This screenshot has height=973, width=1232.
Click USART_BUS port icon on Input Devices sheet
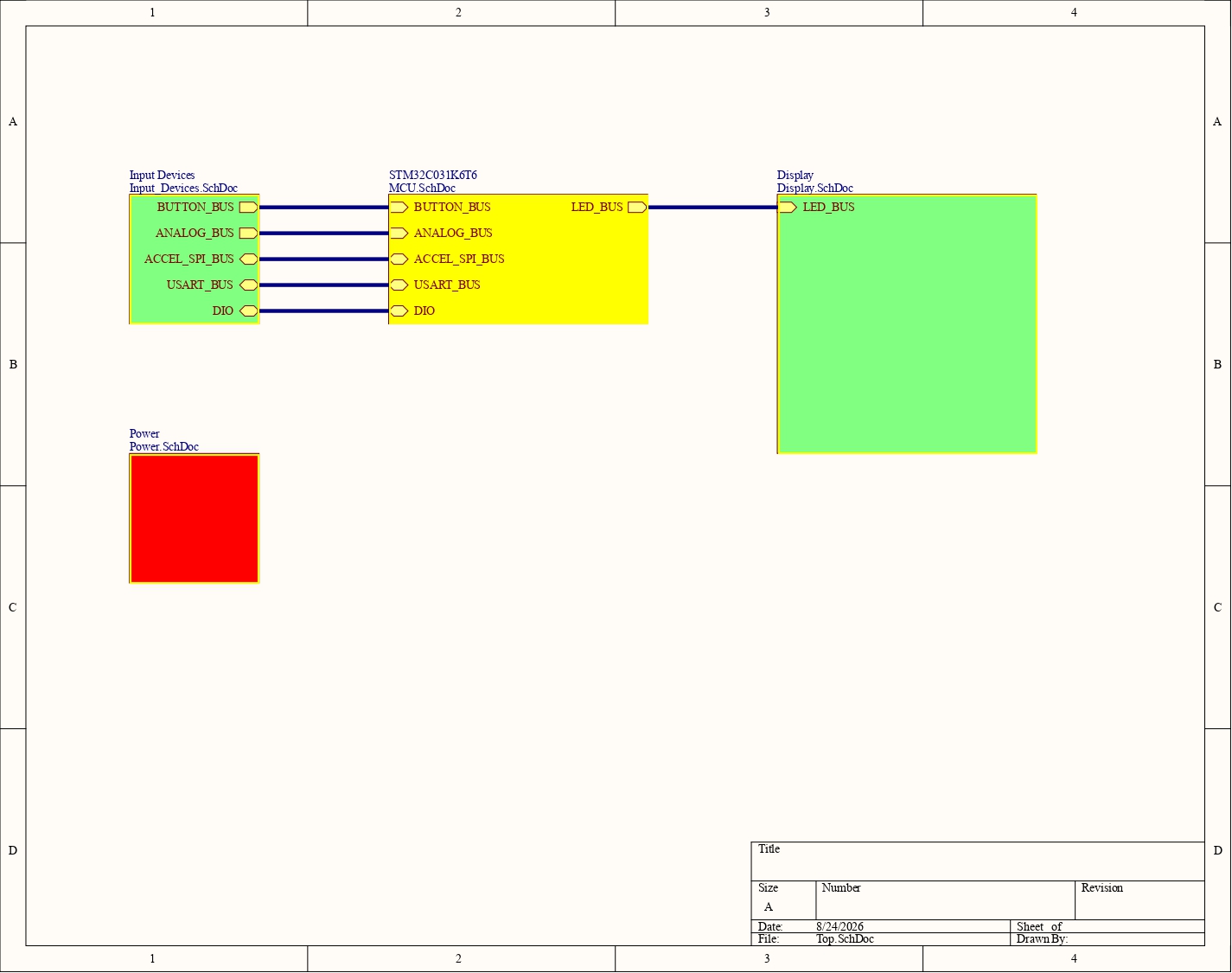coord(248,285)
